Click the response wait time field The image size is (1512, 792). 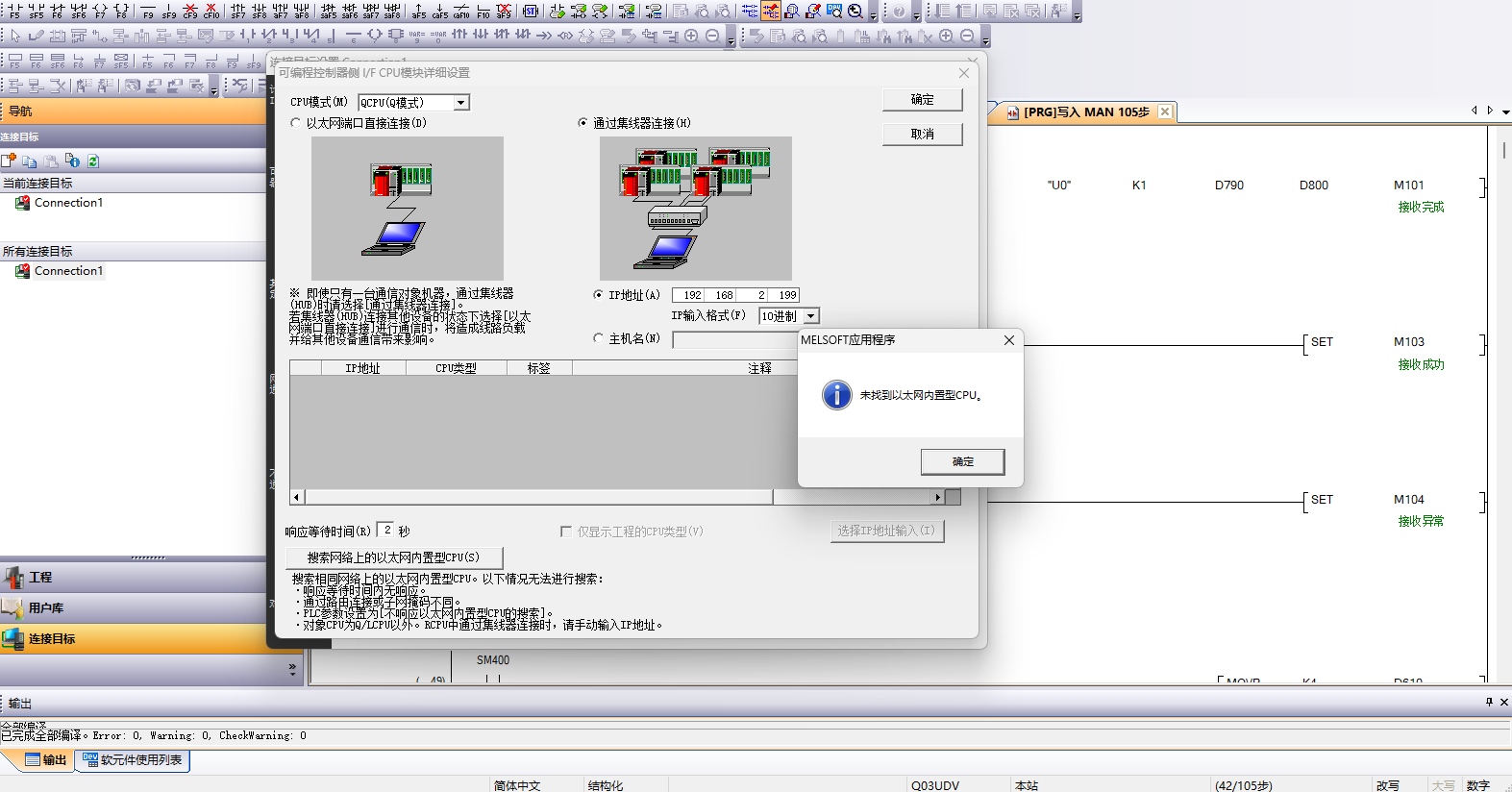point(385,530)
